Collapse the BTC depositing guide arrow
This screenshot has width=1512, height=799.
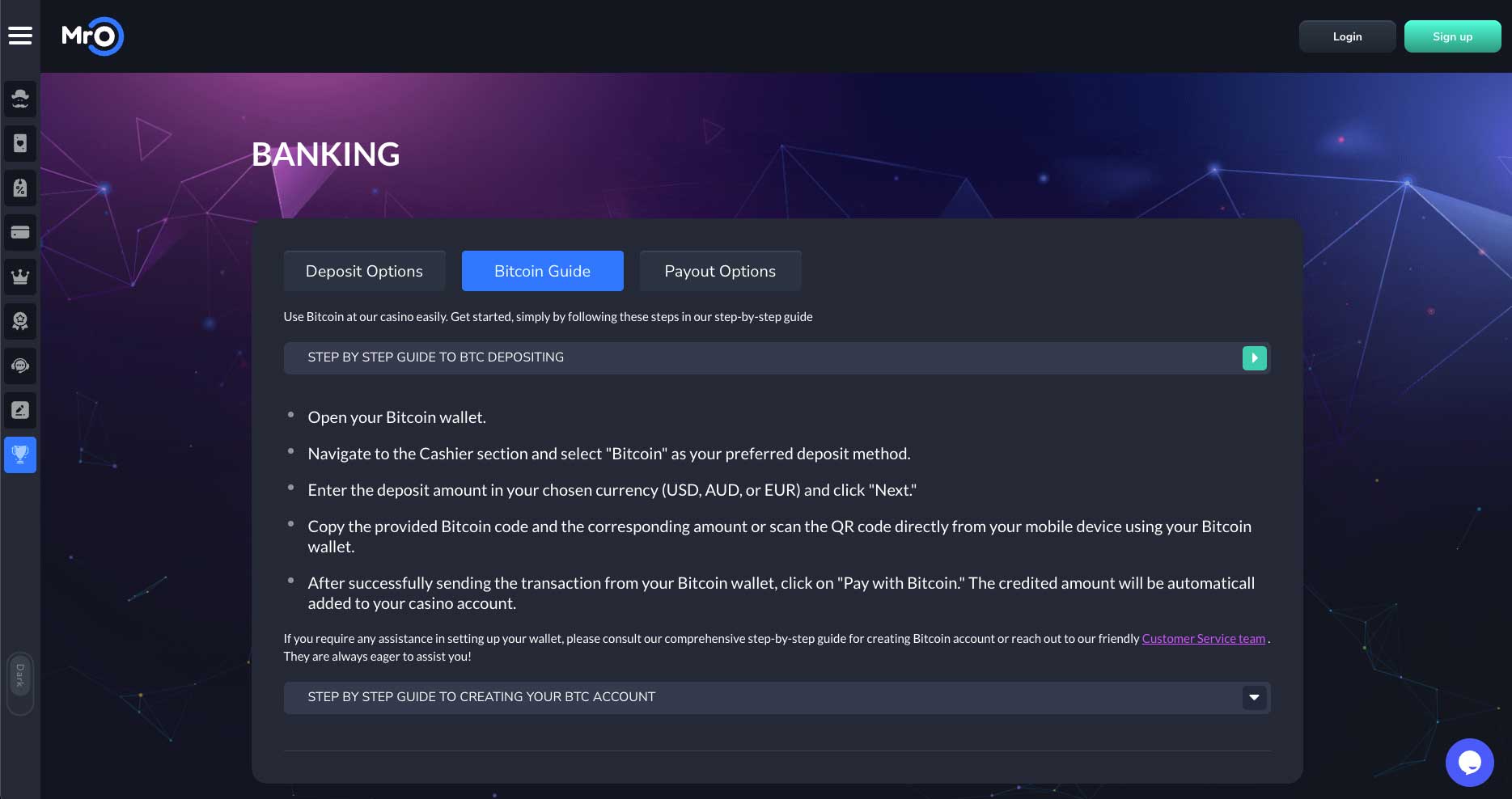coord(1254,357)
